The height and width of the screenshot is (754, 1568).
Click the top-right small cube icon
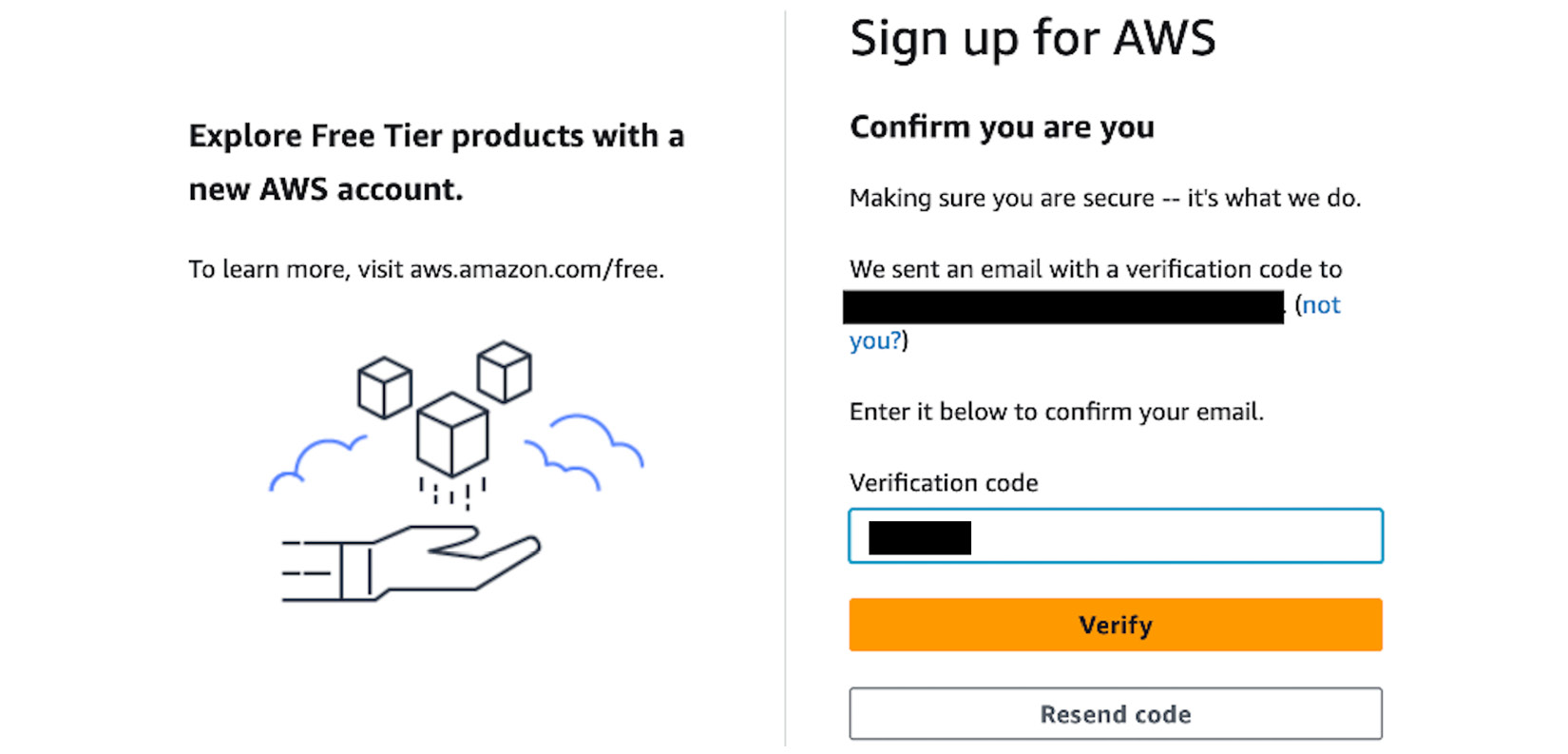coord(504,372)
